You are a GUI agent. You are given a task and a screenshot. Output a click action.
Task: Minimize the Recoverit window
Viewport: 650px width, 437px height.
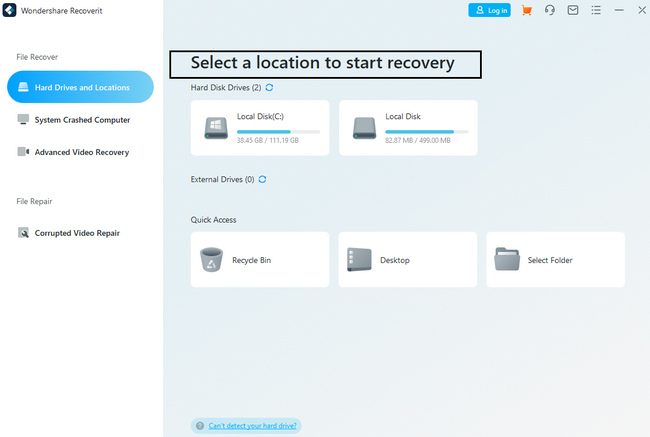click(x=619, y=10)
